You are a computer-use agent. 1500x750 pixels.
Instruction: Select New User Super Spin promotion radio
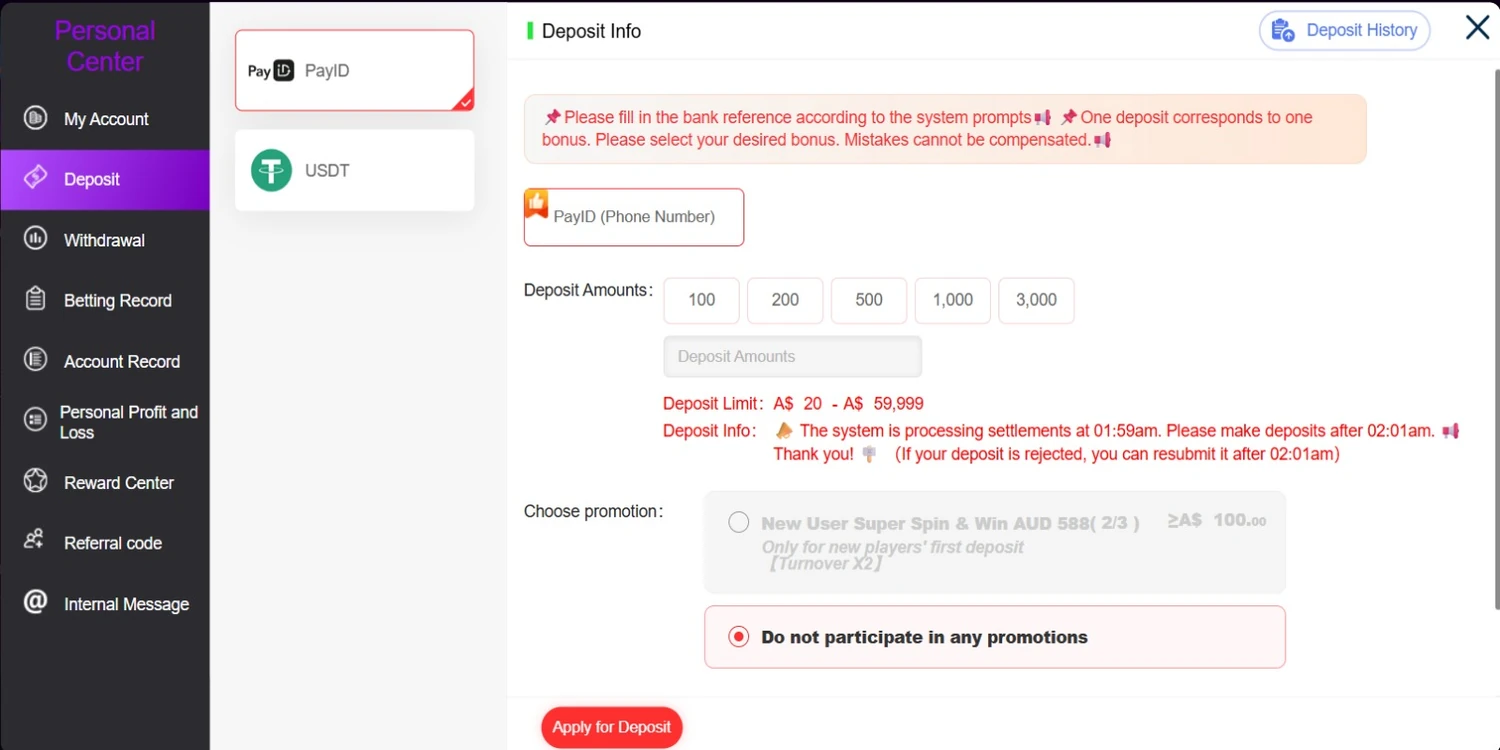(x=739, y=522)
